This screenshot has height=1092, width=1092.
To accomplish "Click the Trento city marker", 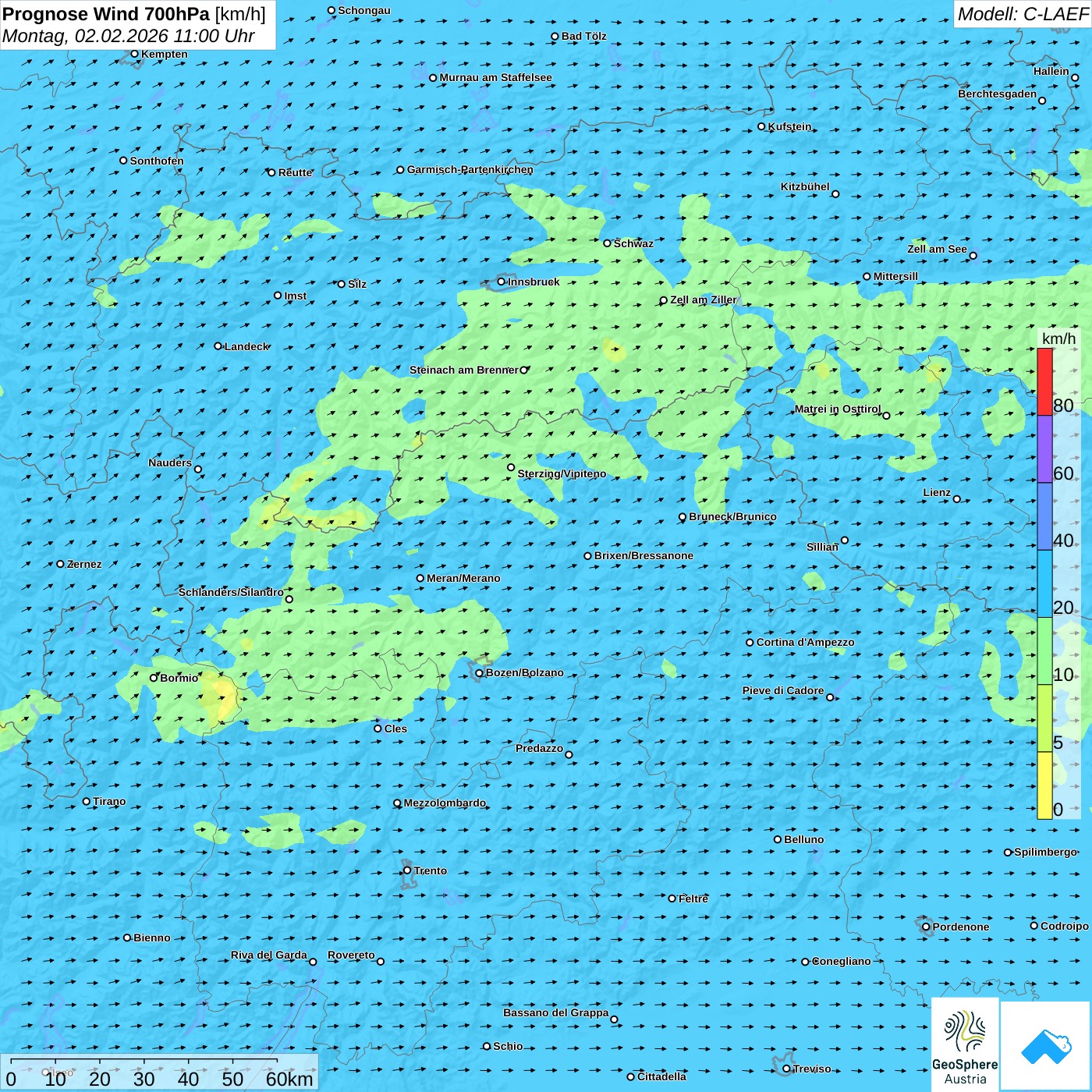I will pos(407,870).
